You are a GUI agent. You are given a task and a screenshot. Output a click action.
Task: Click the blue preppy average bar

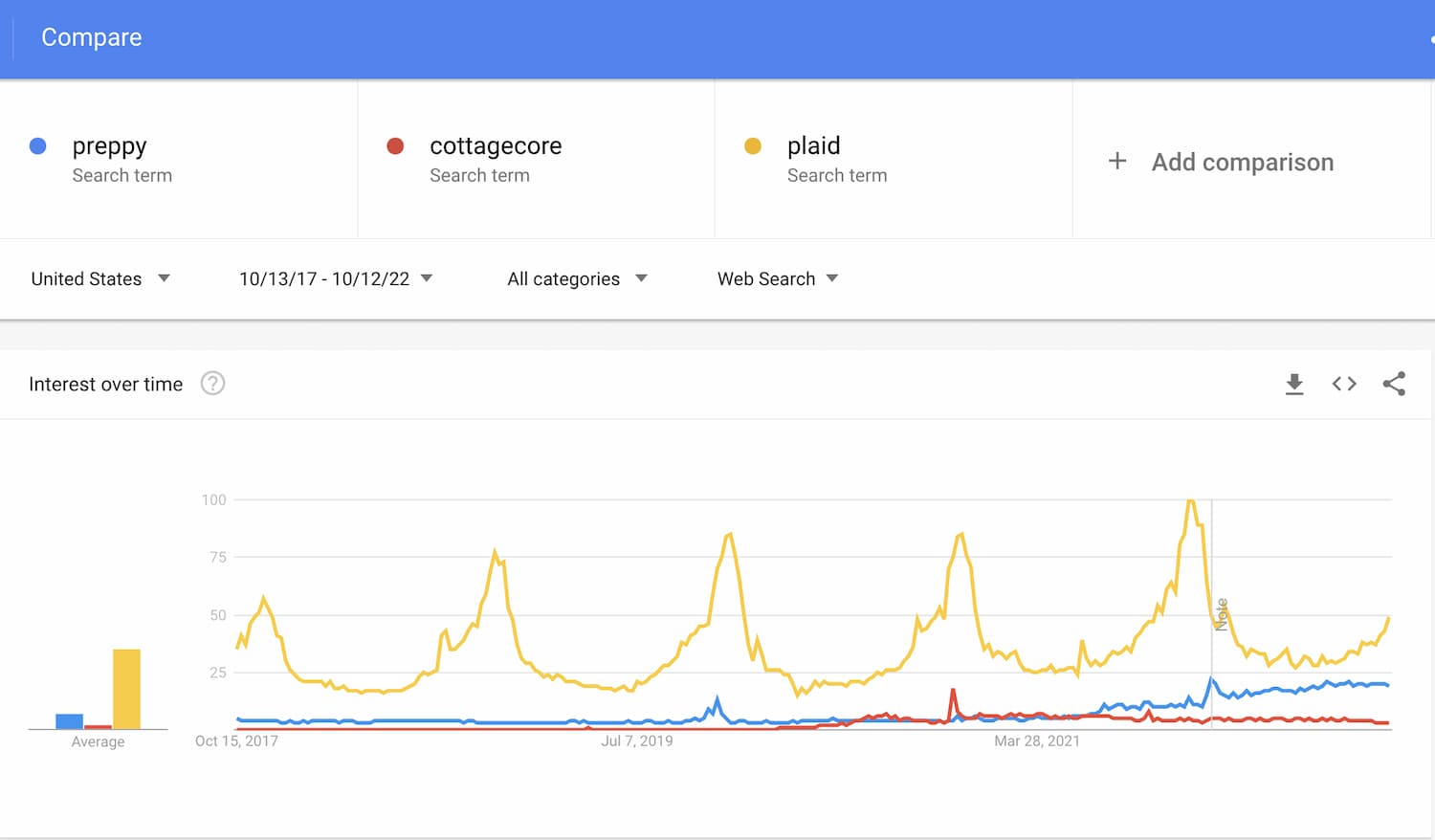click(69, 721)
